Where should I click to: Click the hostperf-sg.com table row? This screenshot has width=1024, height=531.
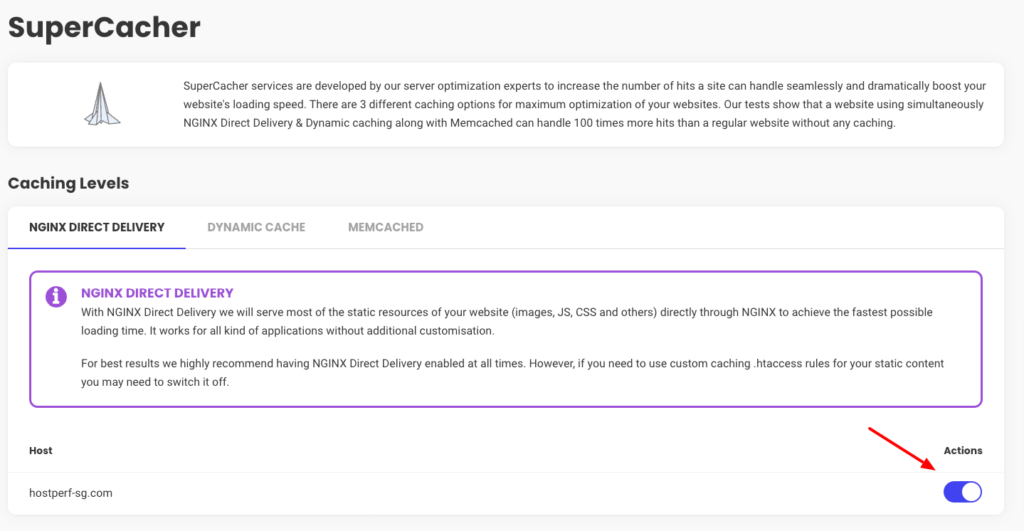point(505,493)
